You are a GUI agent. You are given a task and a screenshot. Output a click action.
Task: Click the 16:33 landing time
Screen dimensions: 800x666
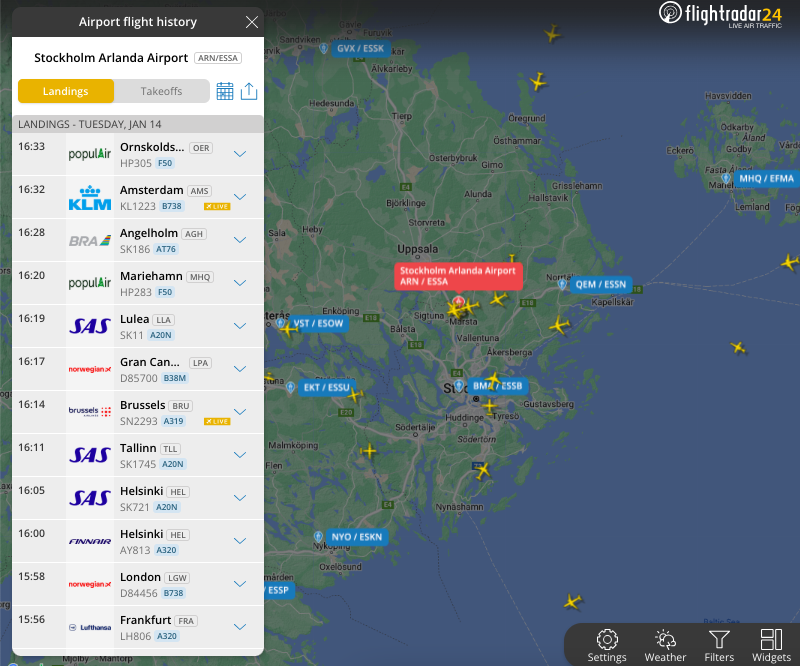point(32,146)
